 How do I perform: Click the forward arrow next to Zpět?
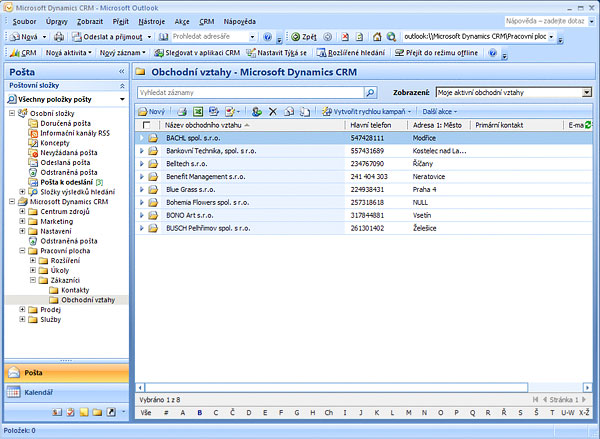[x=328, y=37]
